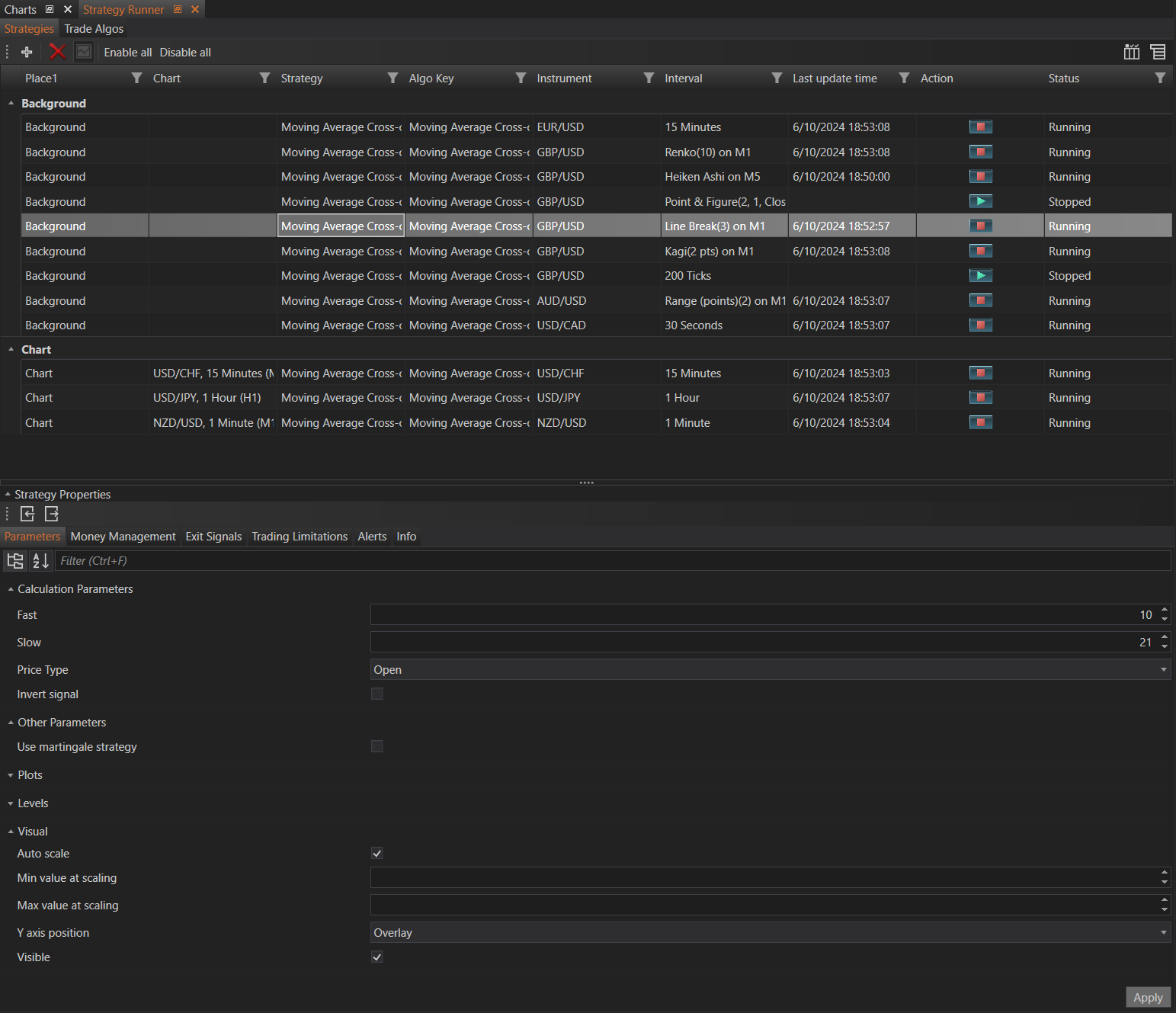Stop the EUR/USD 15 Minutes strategy

click(x=980, y=127)
